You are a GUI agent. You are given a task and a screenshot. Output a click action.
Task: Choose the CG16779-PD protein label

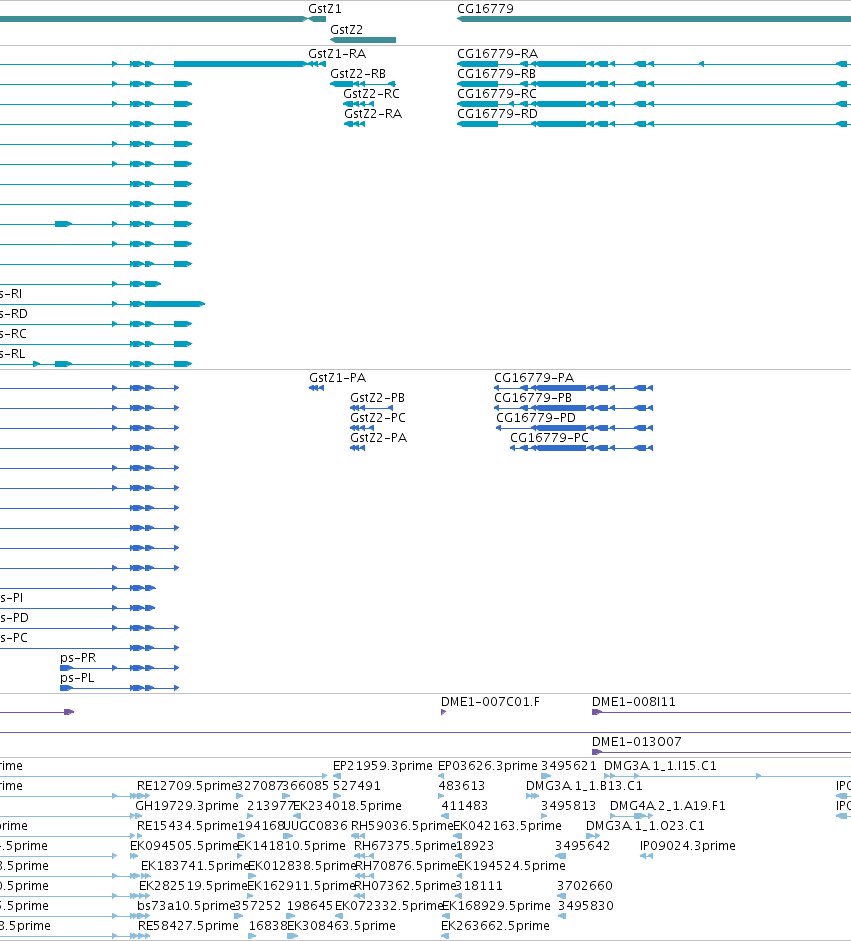click(x=536, y=418)
